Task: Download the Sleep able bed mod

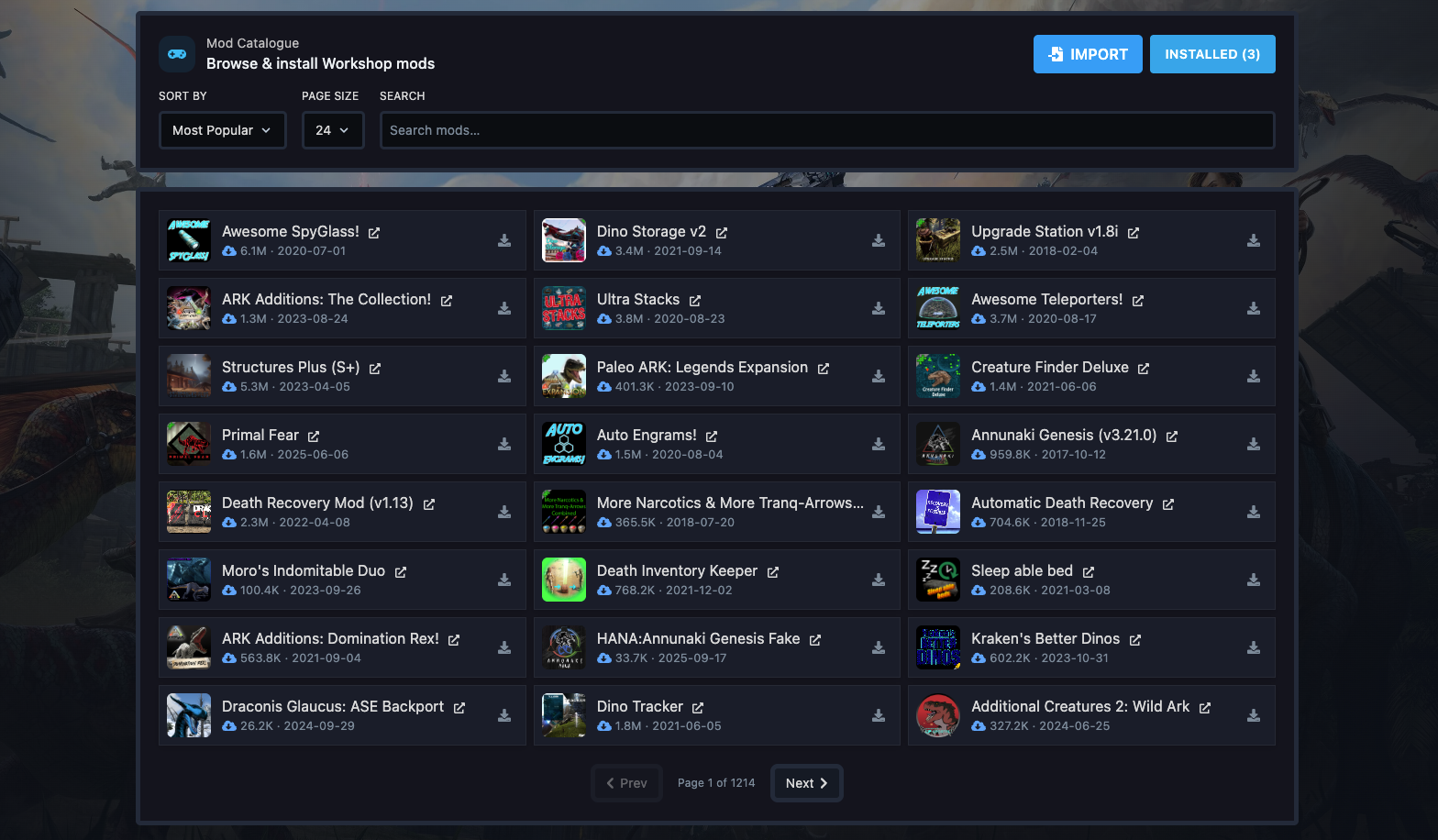Action: (1254, 580)
